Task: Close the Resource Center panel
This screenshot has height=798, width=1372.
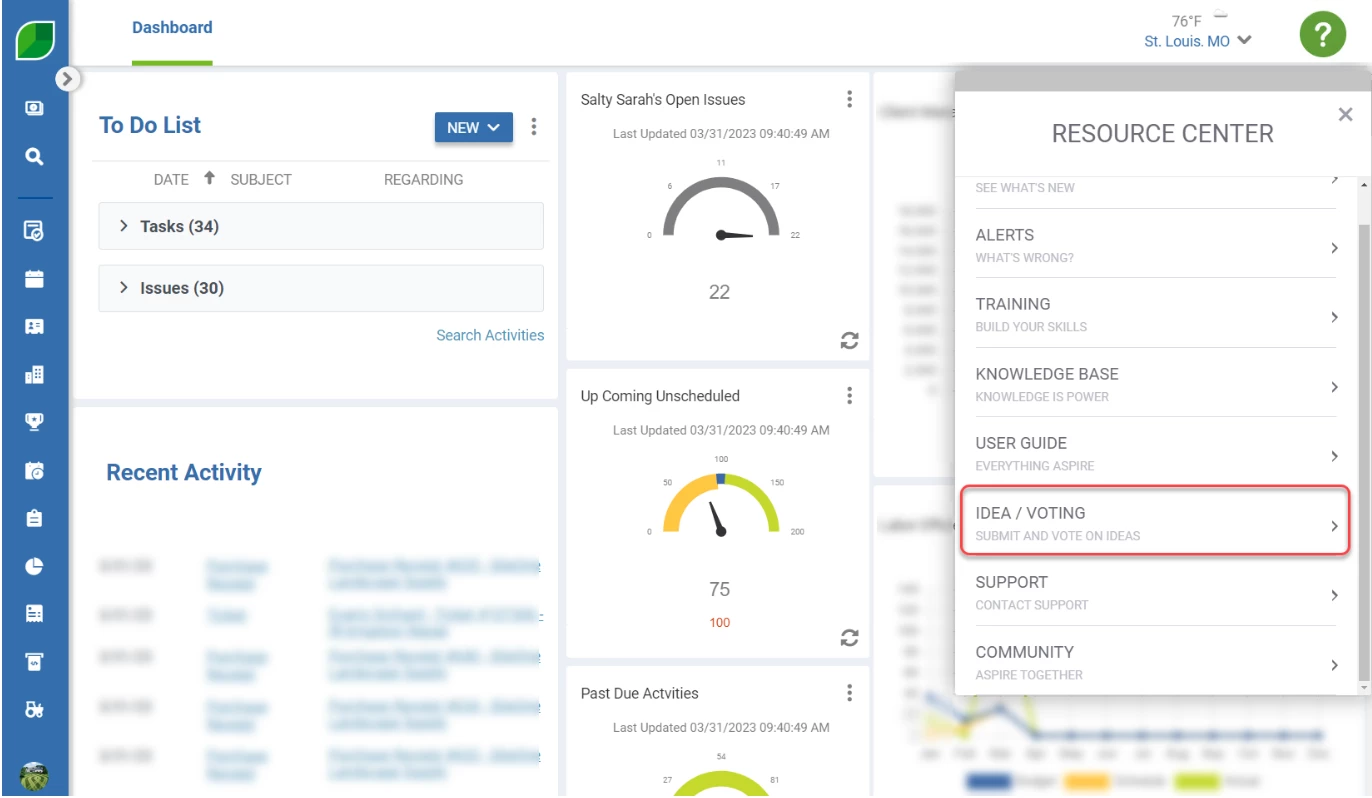Action: [x=1345, y=114]
